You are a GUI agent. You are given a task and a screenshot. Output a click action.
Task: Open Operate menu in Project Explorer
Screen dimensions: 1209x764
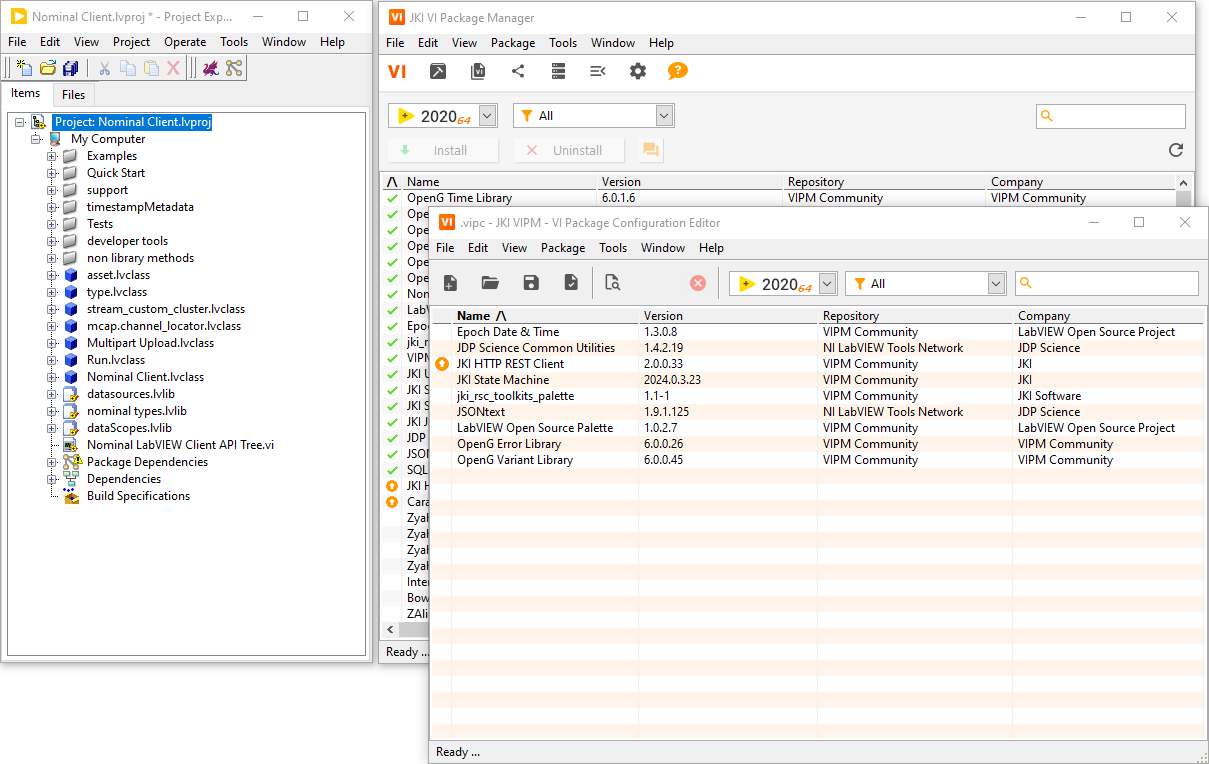click(185, 42)
